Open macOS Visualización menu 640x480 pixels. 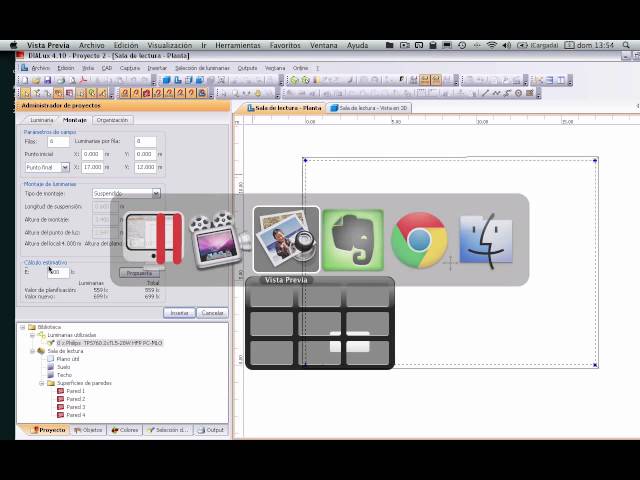170,45
